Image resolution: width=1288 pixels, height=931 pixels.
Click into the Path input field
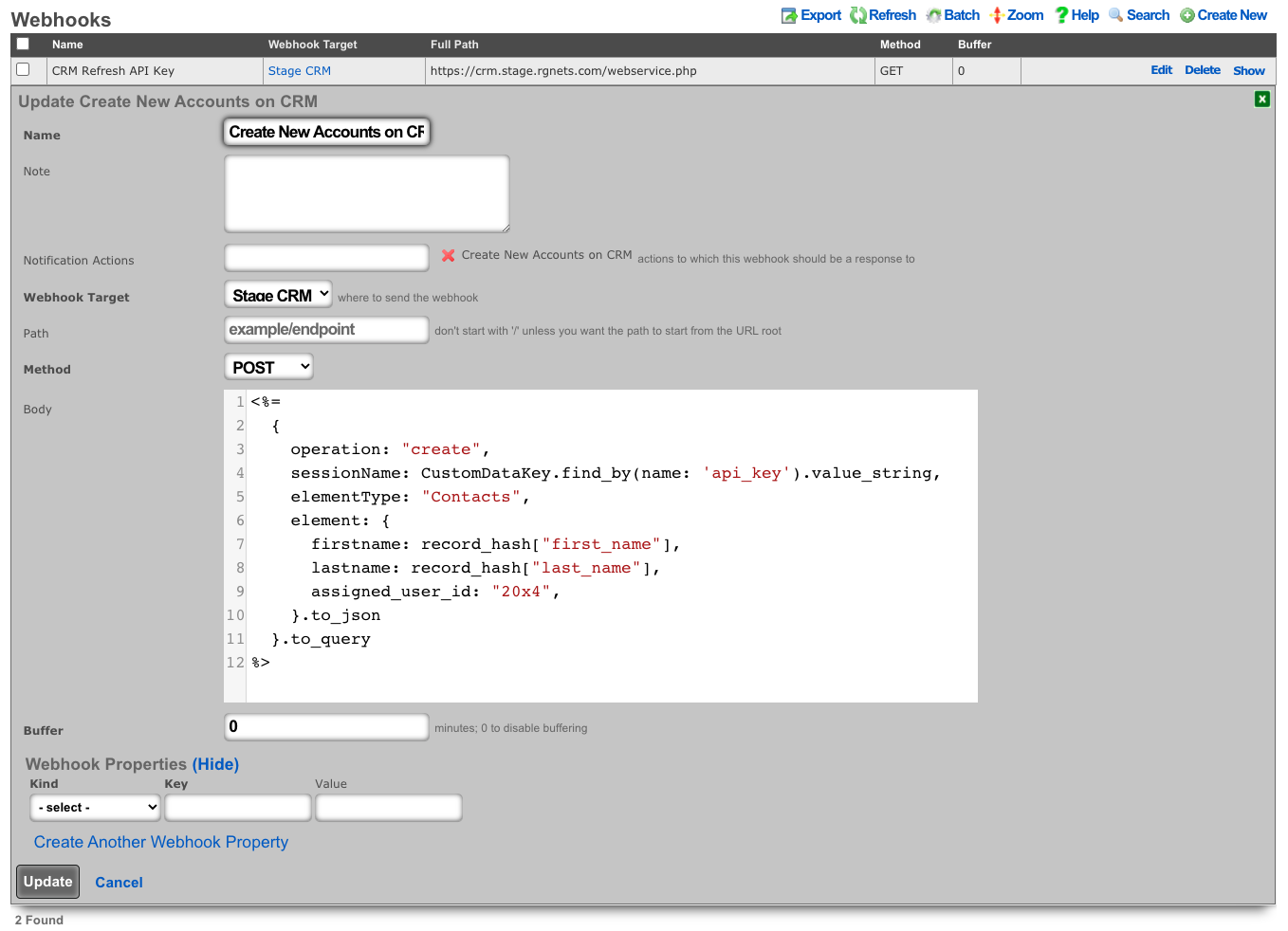pyautogui.click(x=326, y=330)
